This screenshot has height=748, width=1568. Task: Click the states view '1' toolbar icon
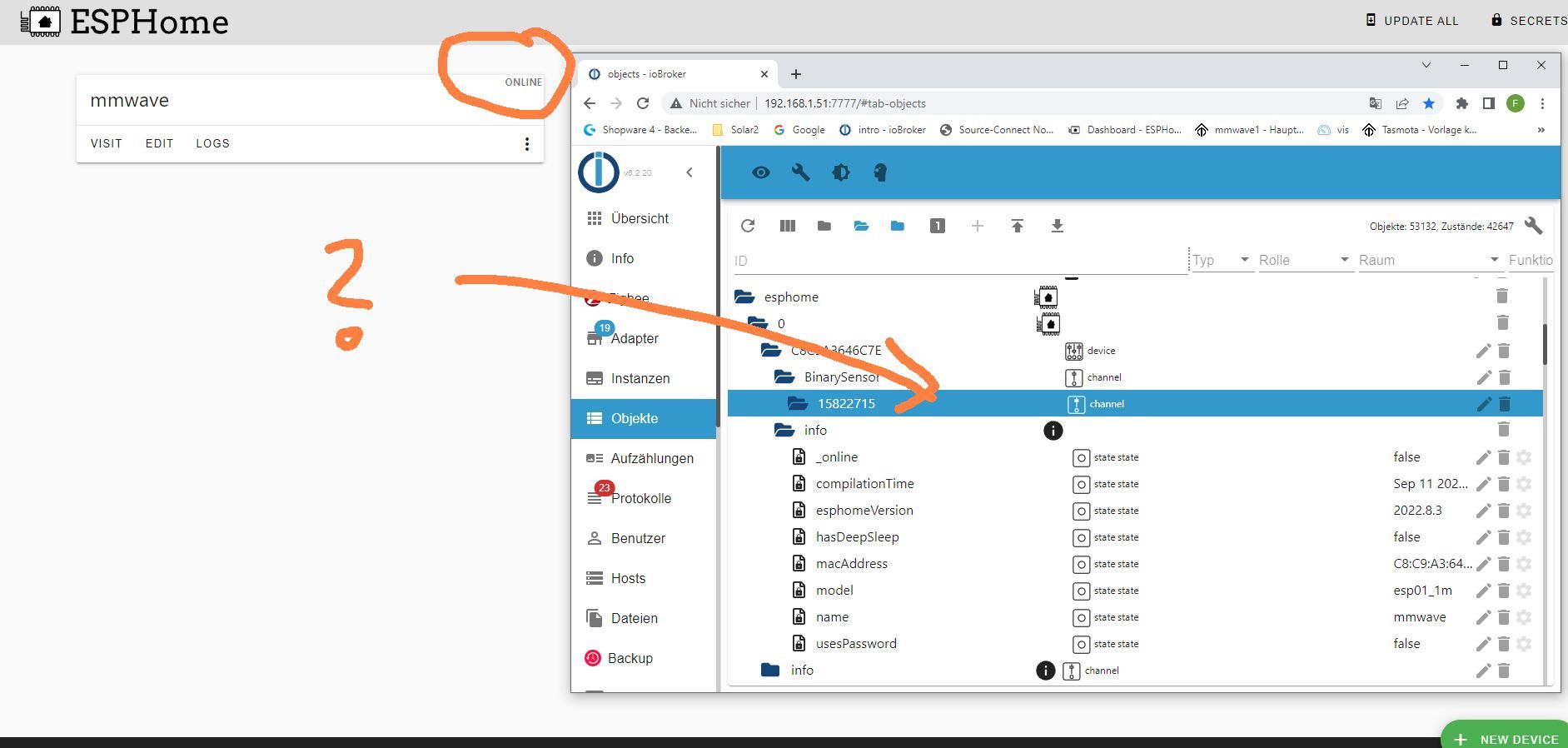tap(937, 226)
